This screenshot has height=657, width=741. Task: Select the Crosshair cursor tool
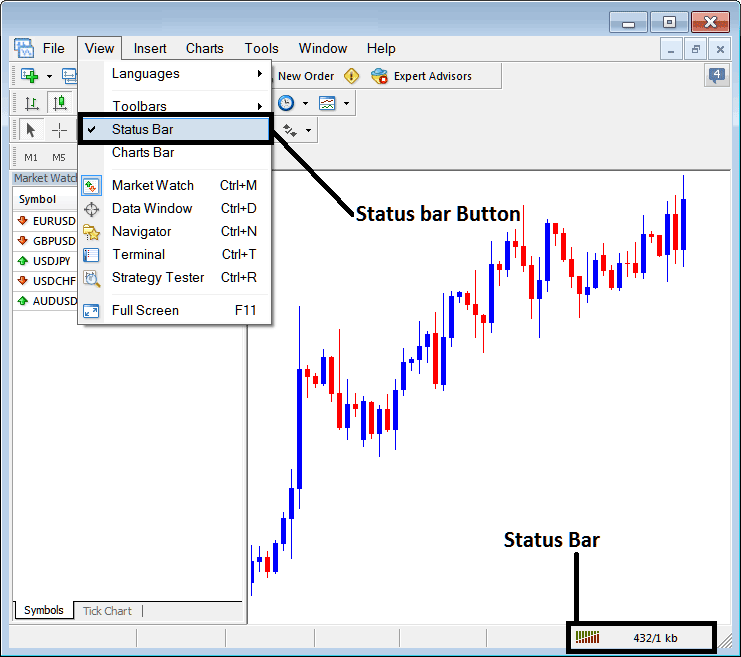tap(59, 130)
